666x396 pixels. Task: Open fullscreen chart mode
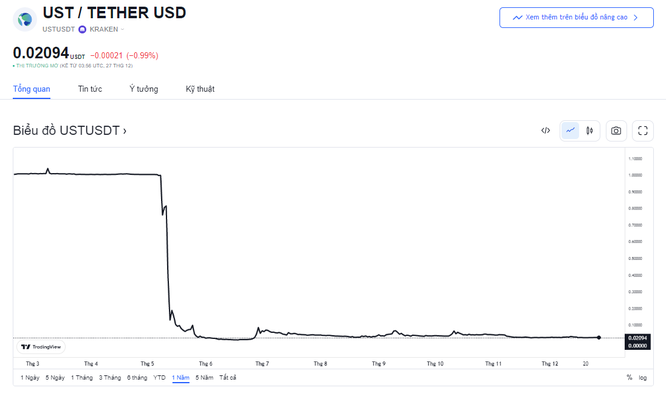[x=643, y=130]
